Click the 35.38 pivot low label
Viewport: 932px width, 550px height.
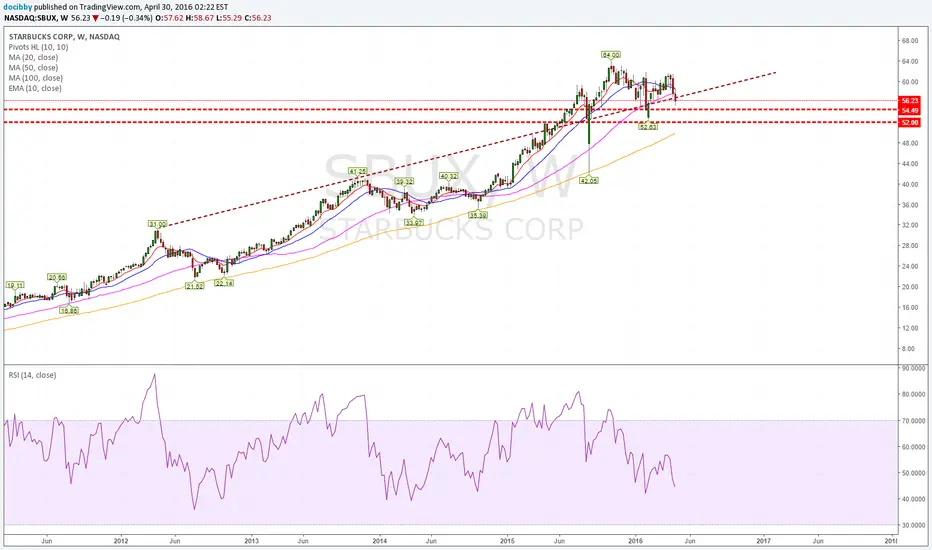click(x=478, y=215)
